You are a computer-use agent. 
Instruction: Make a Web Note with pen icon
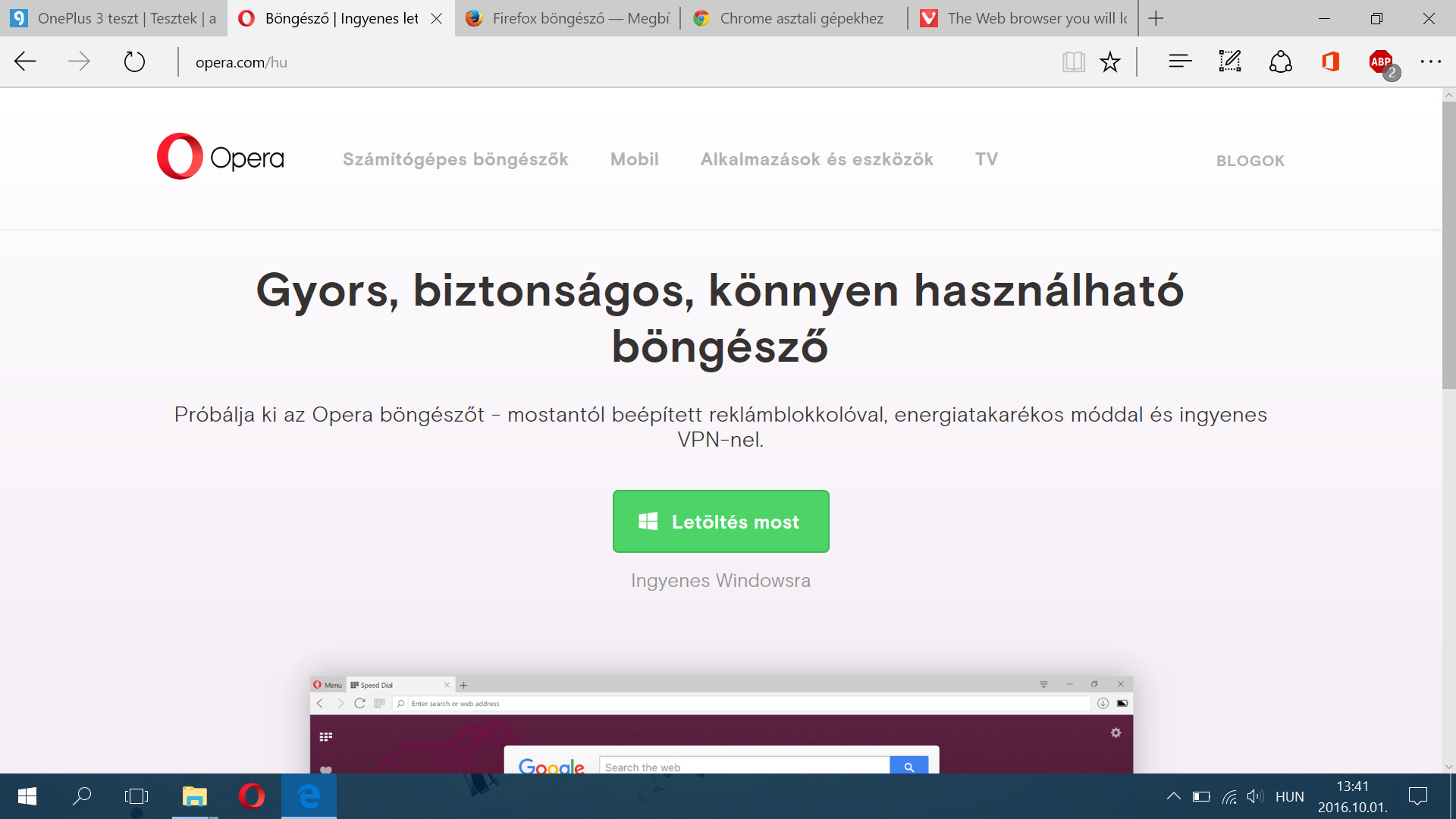[x=1230, y=61]
